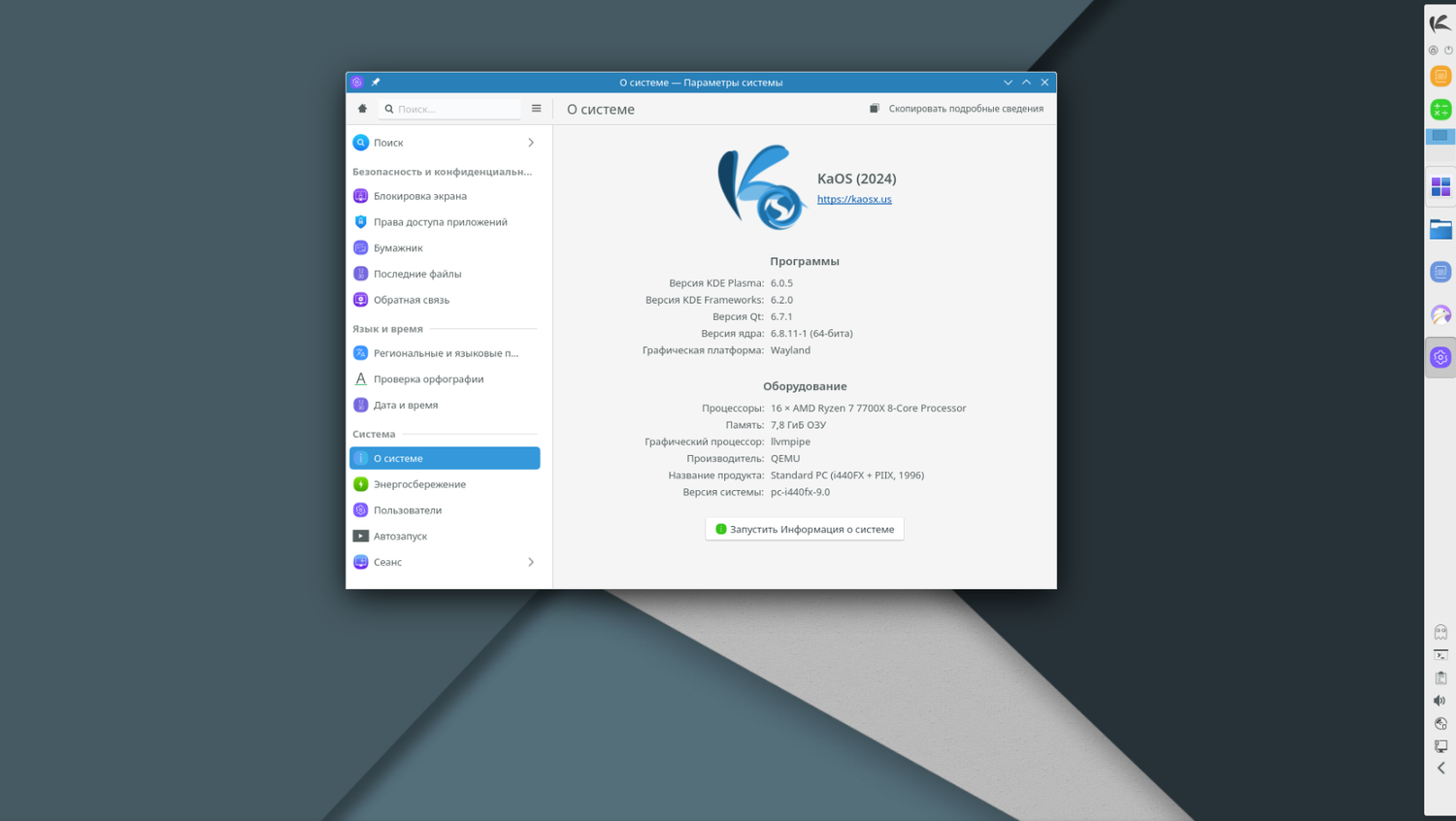Open the blue text editor dock icon
1456x821 pixels.
click(1440, 272)
